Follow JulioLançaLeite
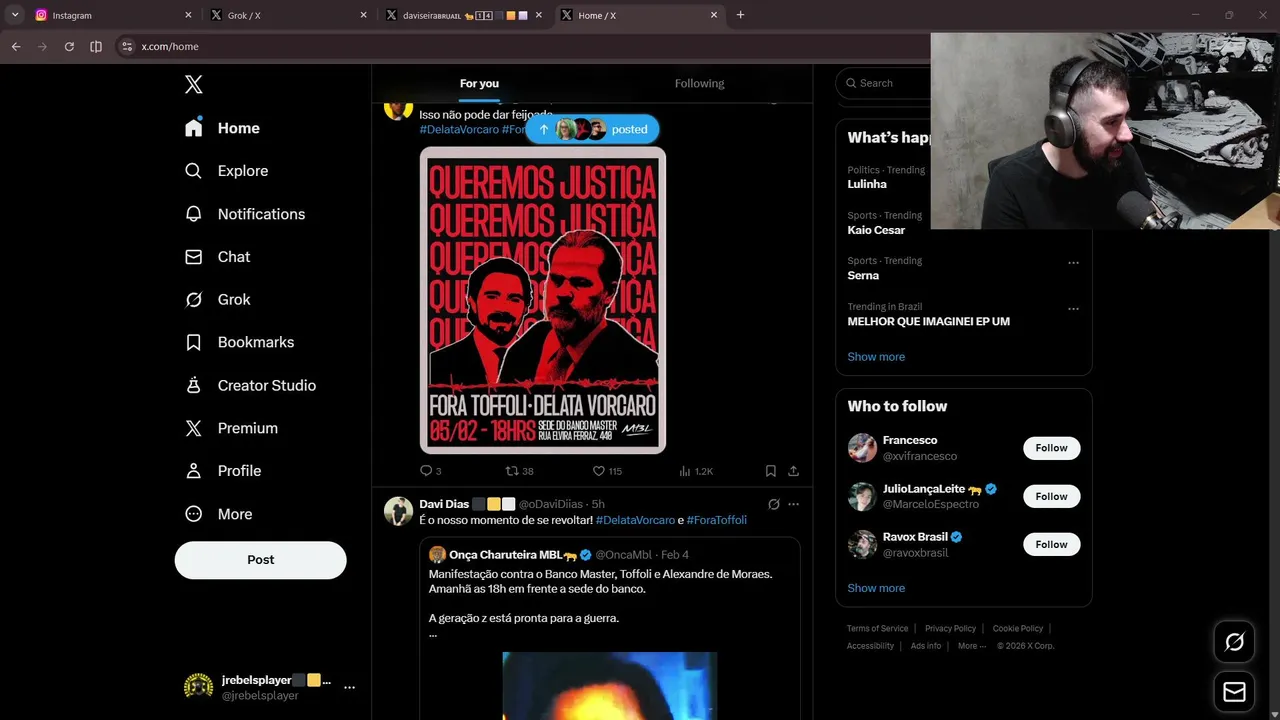Viewport: 1280px width, 720px height. pyautogui.click(x=1051, y=496)
